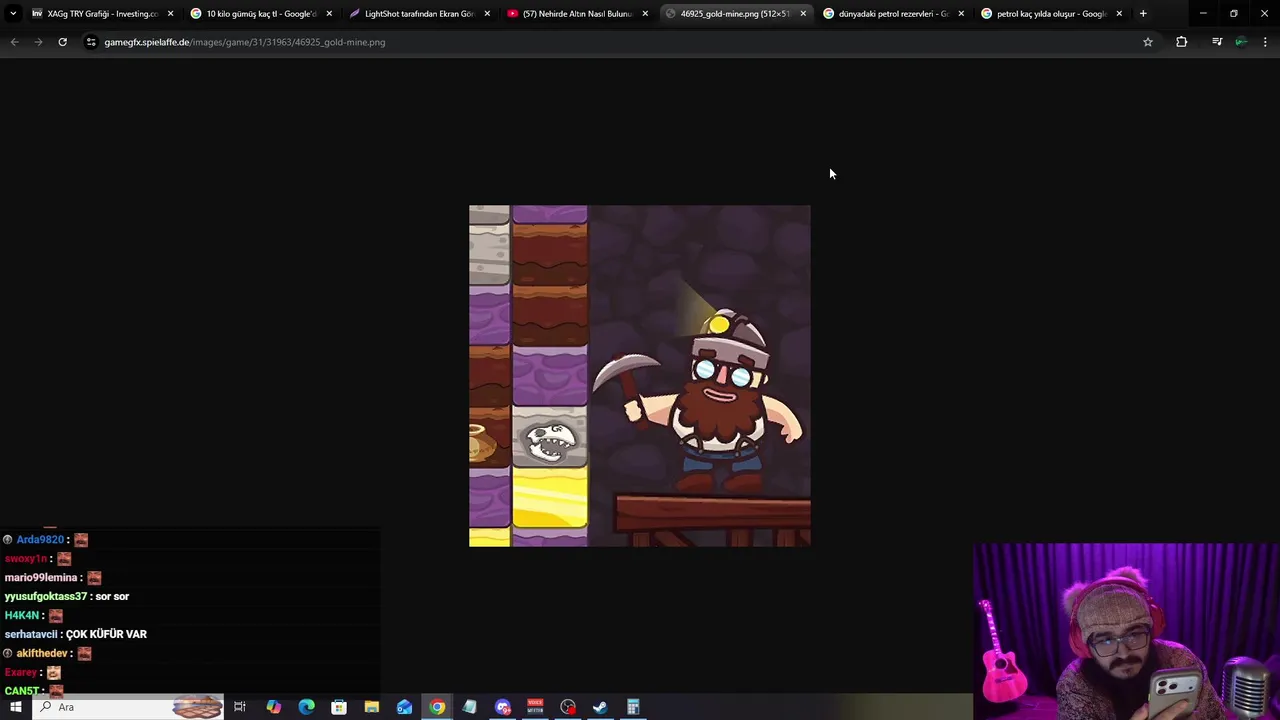Click the 'Ara' taskbar search box
This screenshot has height=720, width=1280.
[128, 707]
